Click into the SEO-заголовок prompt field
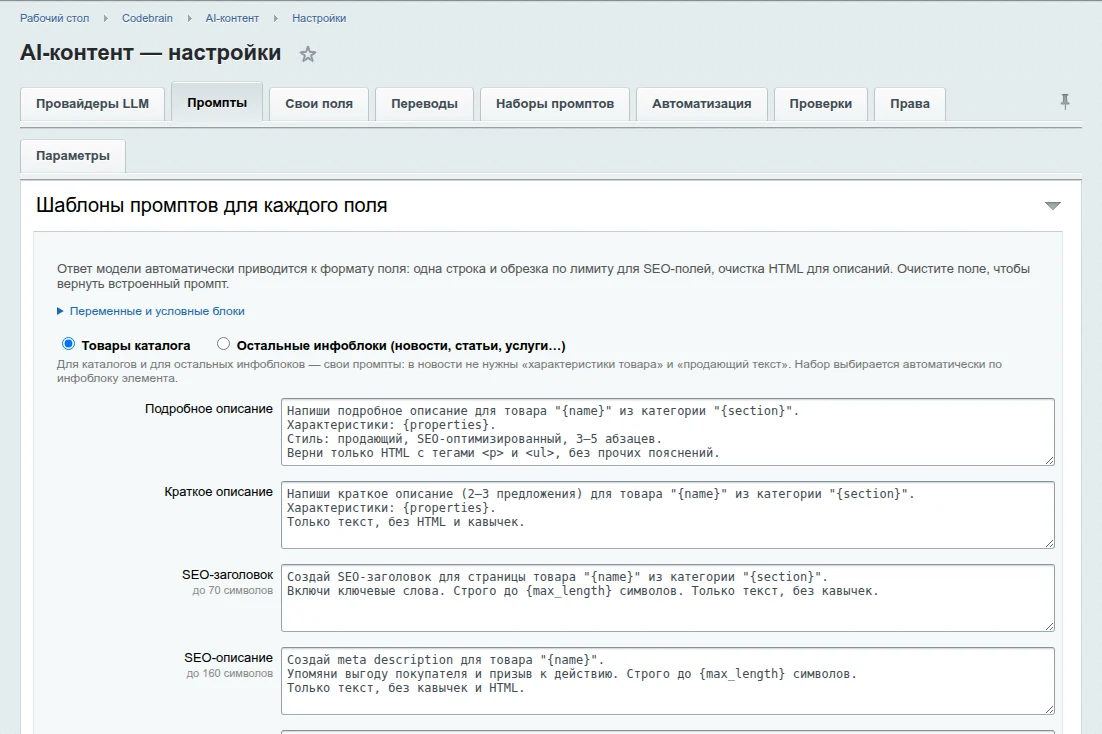The width and height of the screenshot is (1102, 734). [x=668, y=598]
